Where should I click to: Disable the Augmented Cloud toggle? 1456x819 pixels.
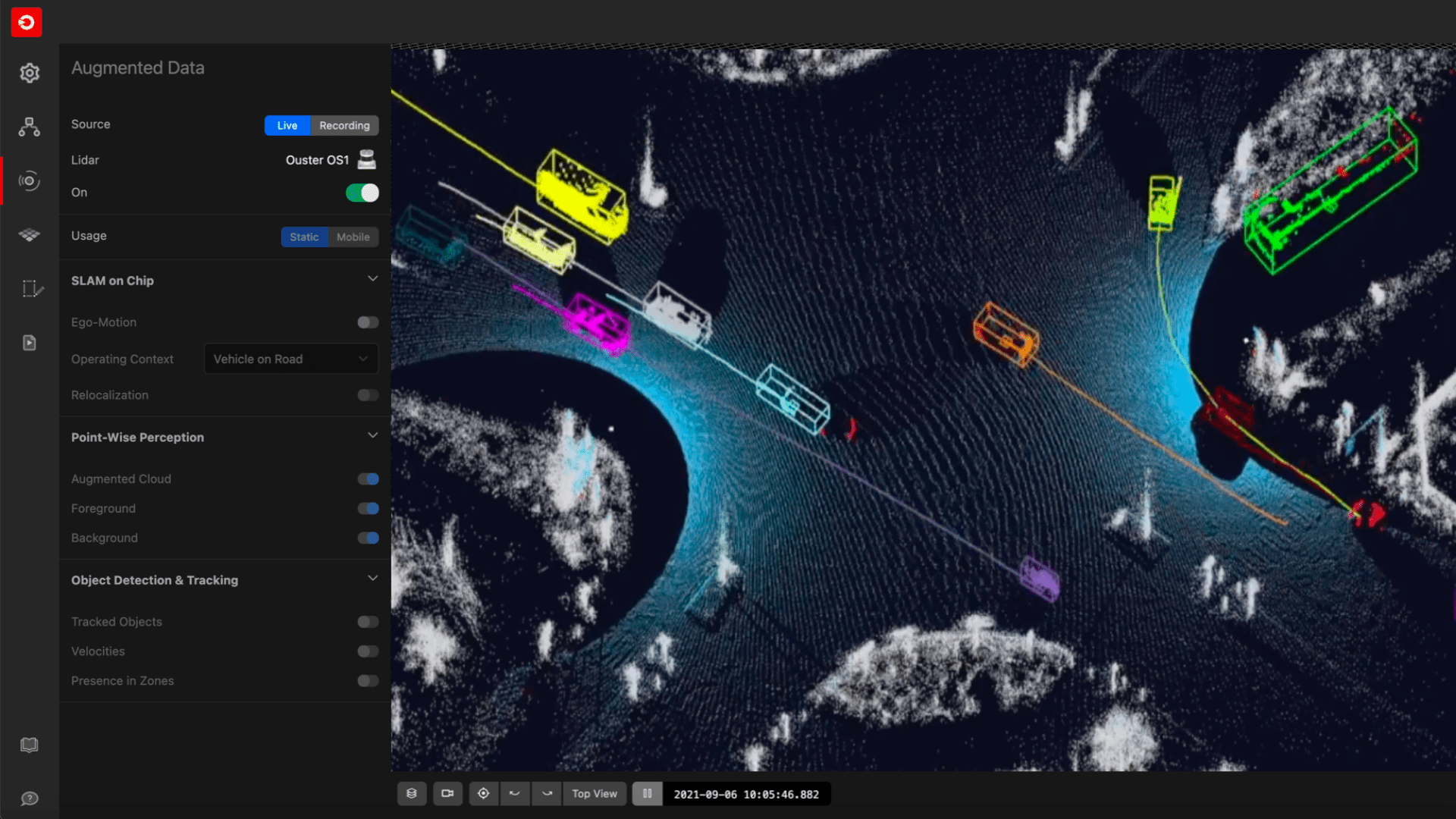coord(368,479)
